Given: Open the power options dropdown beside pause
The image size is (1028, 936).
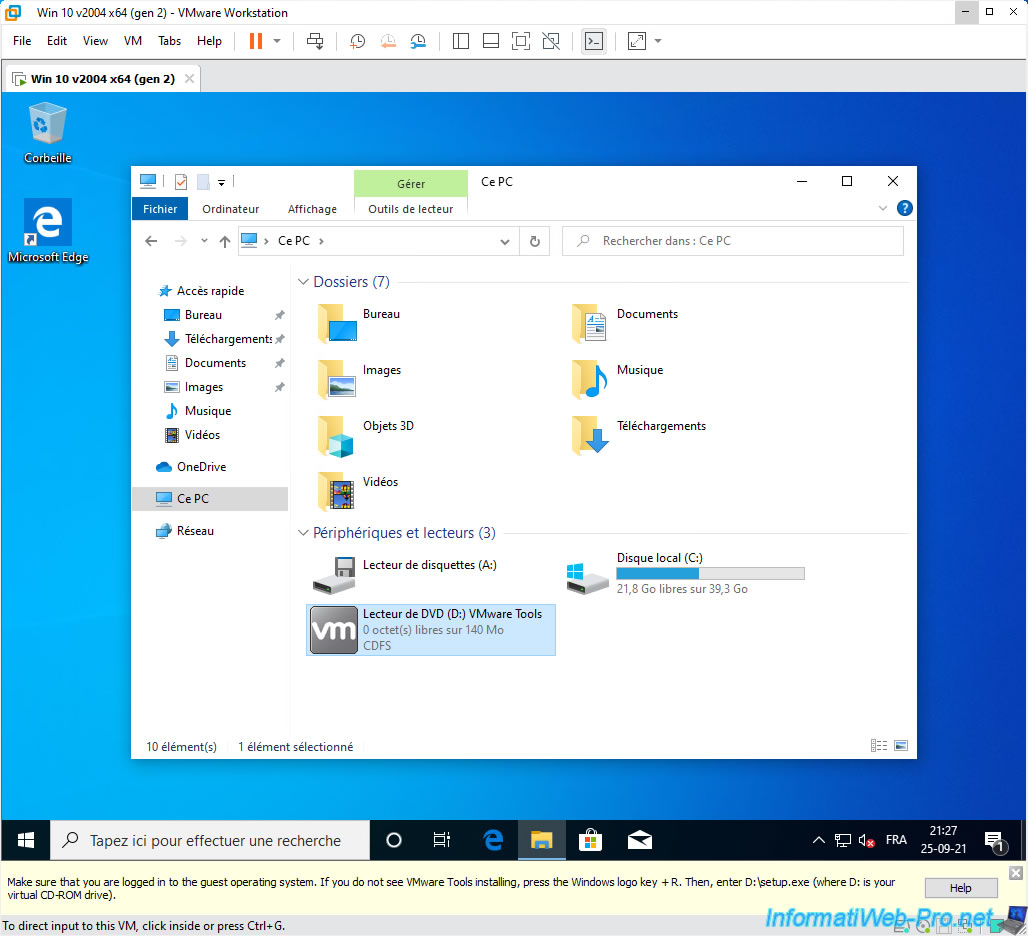Looking at the screenshot, I should 277,41.
